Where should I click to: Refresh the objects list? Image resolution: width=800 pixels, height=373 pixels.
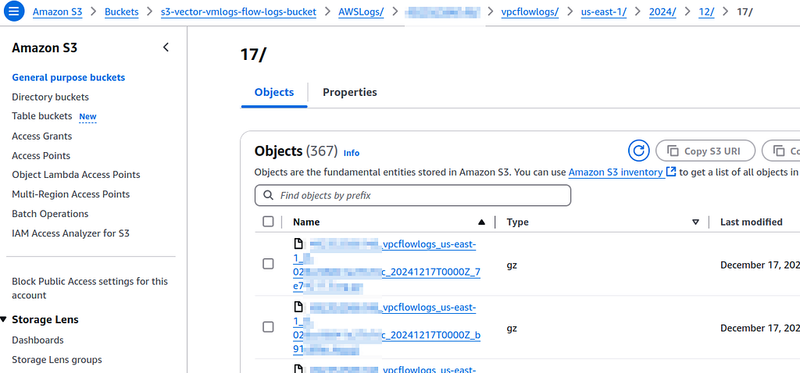[638, 151]
